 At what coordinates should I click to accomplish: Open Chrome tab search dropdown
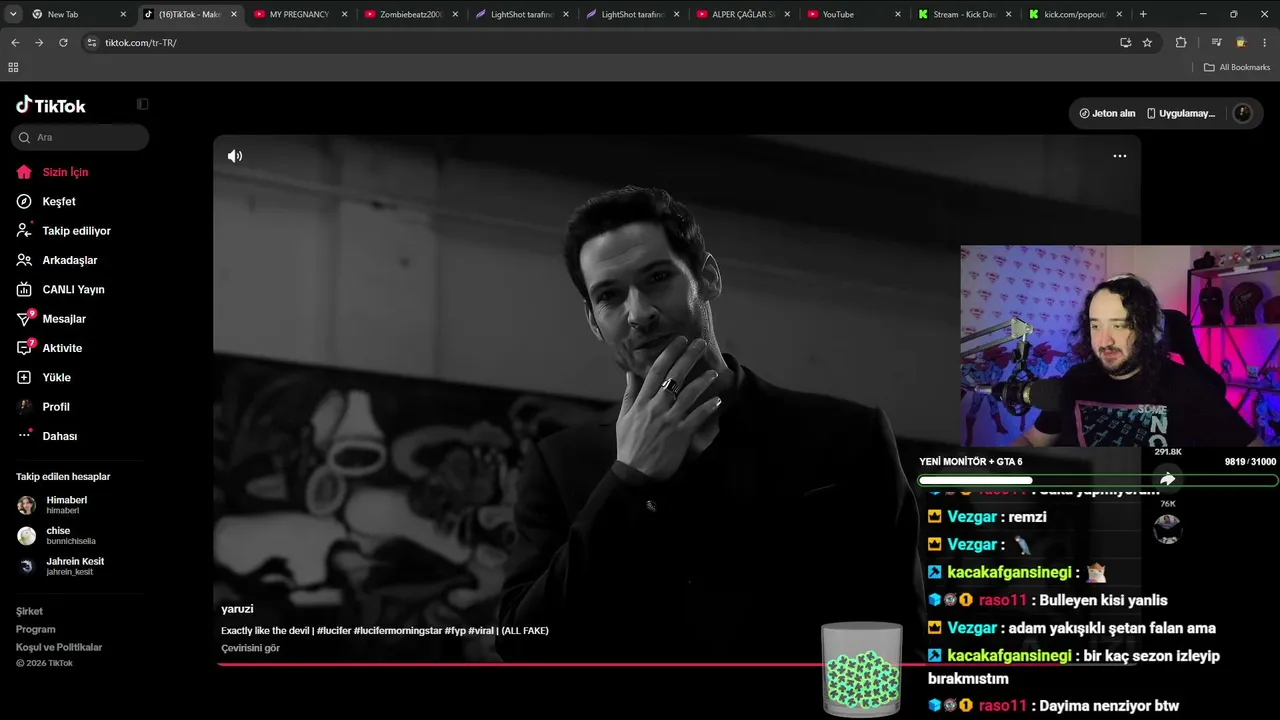[x=13, y=14]
